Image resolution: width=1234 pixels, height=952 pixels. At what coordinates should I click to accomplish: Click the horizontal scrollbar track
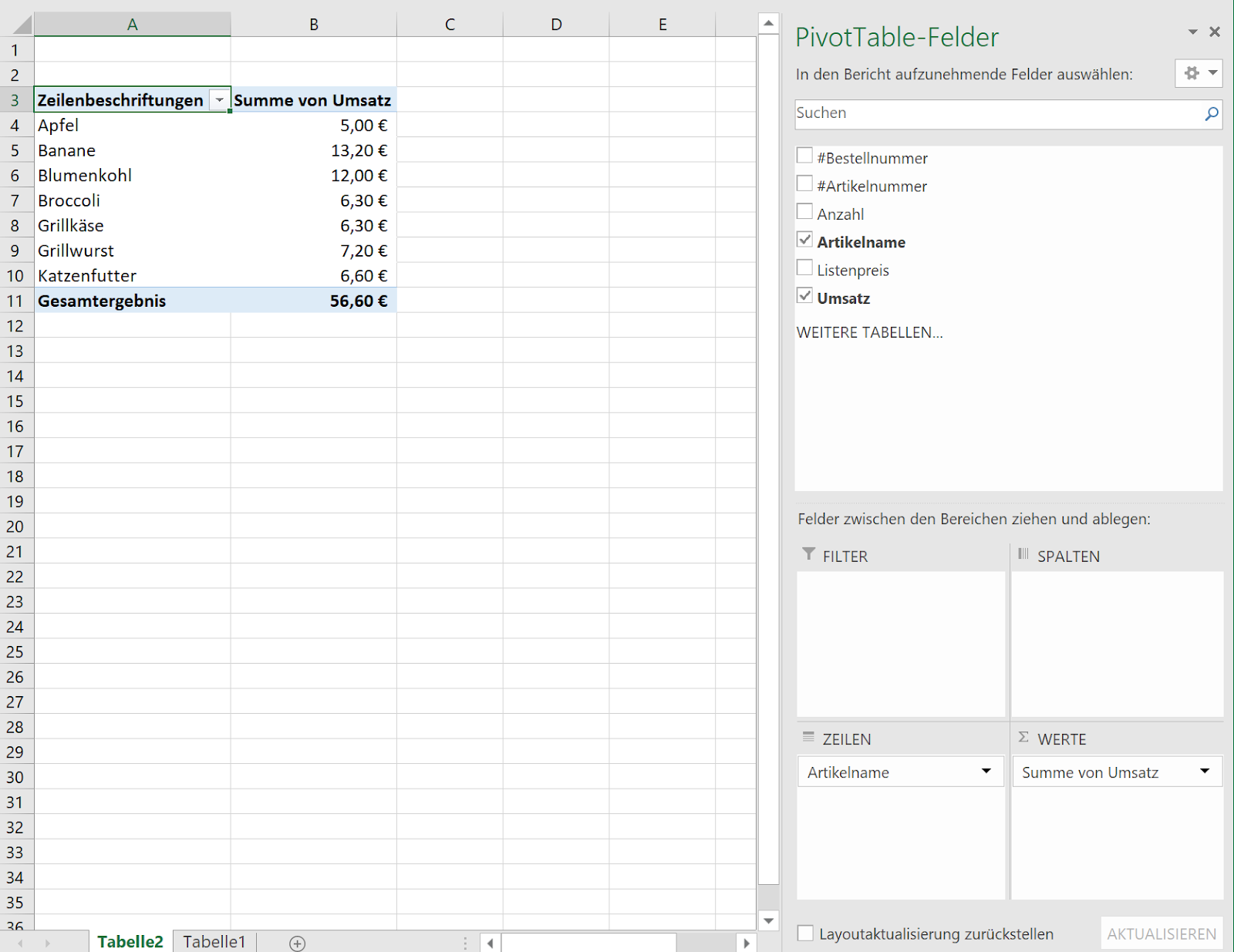tap(706, 943)
